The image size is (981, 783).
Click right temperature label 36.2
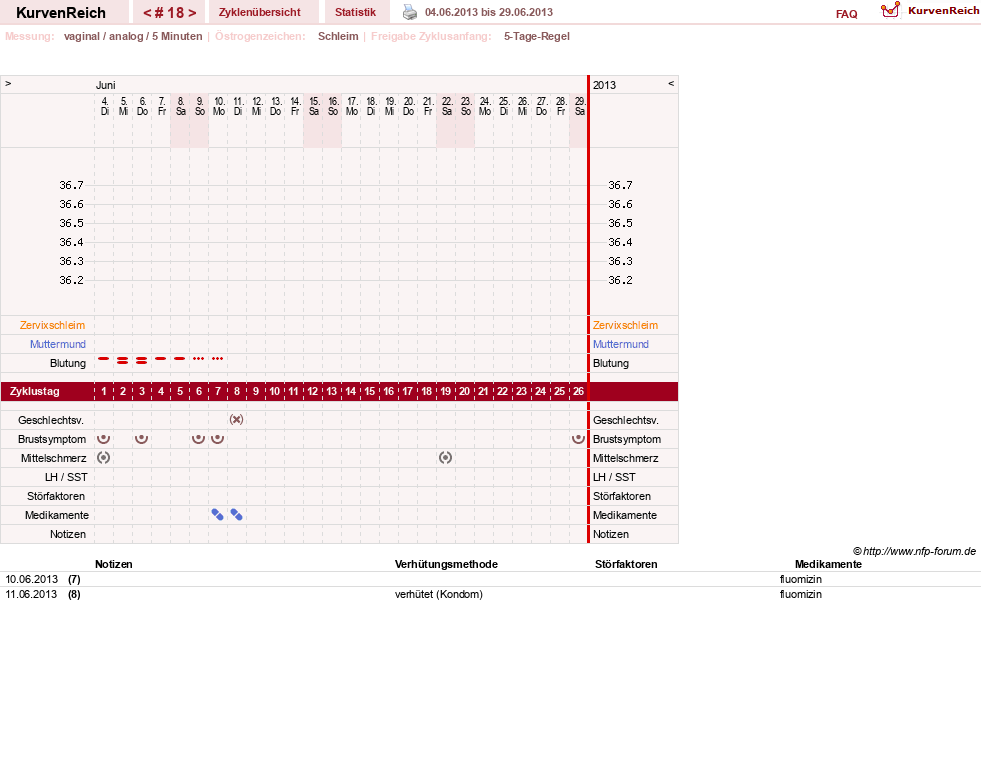[x=620, y=280]
